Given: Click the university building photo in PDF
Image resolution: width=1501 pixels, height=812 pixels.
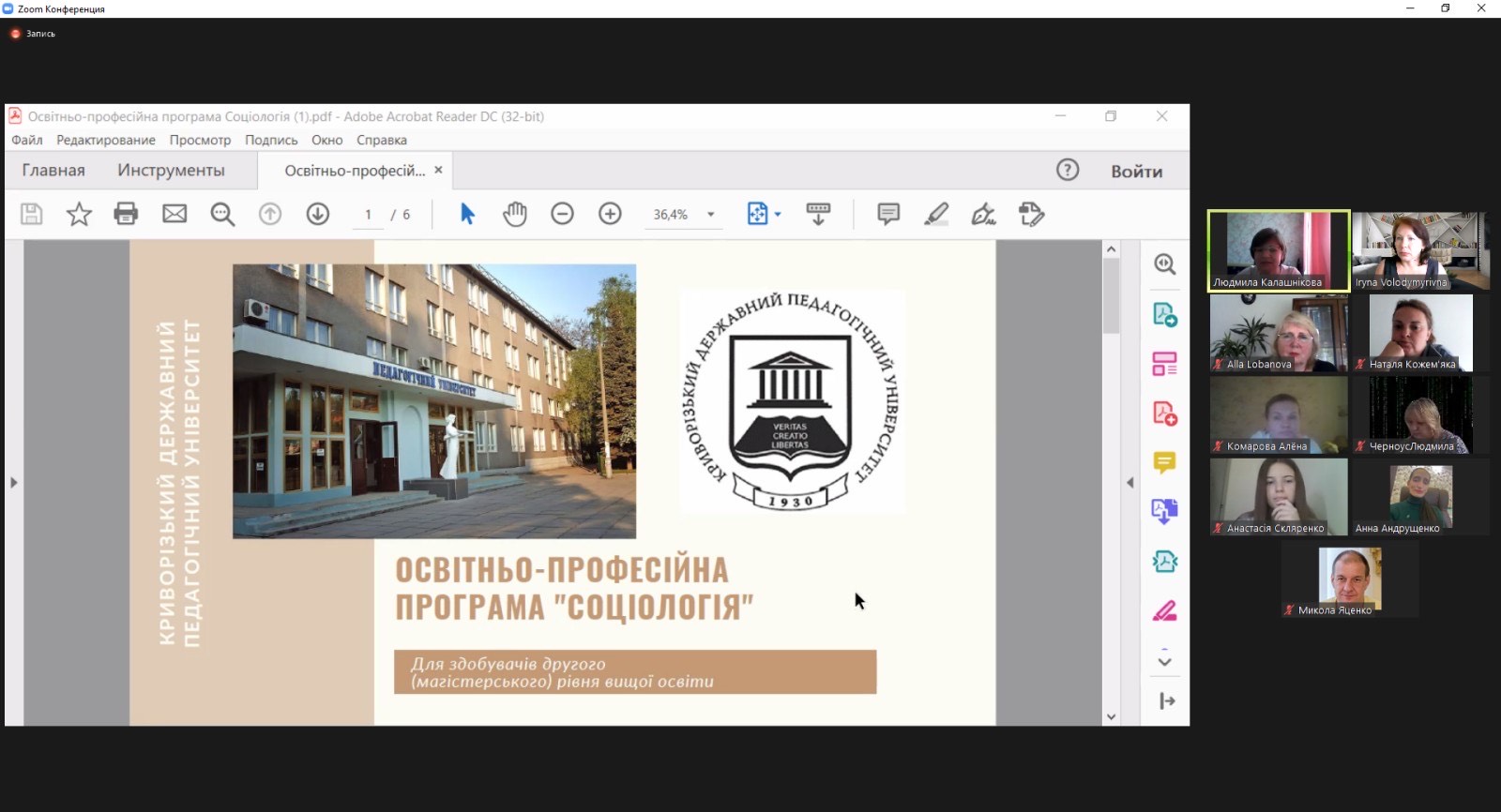Looking at the screenshot, I should click(434, 401).
